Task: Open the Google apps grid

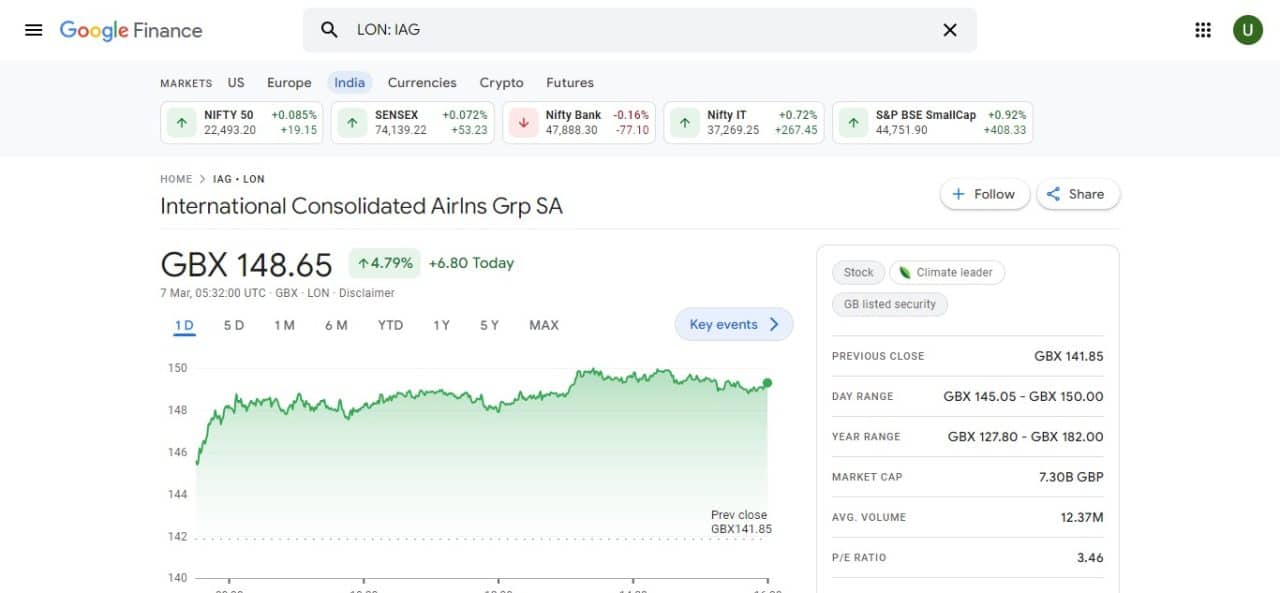Action: pos(1203,30)
